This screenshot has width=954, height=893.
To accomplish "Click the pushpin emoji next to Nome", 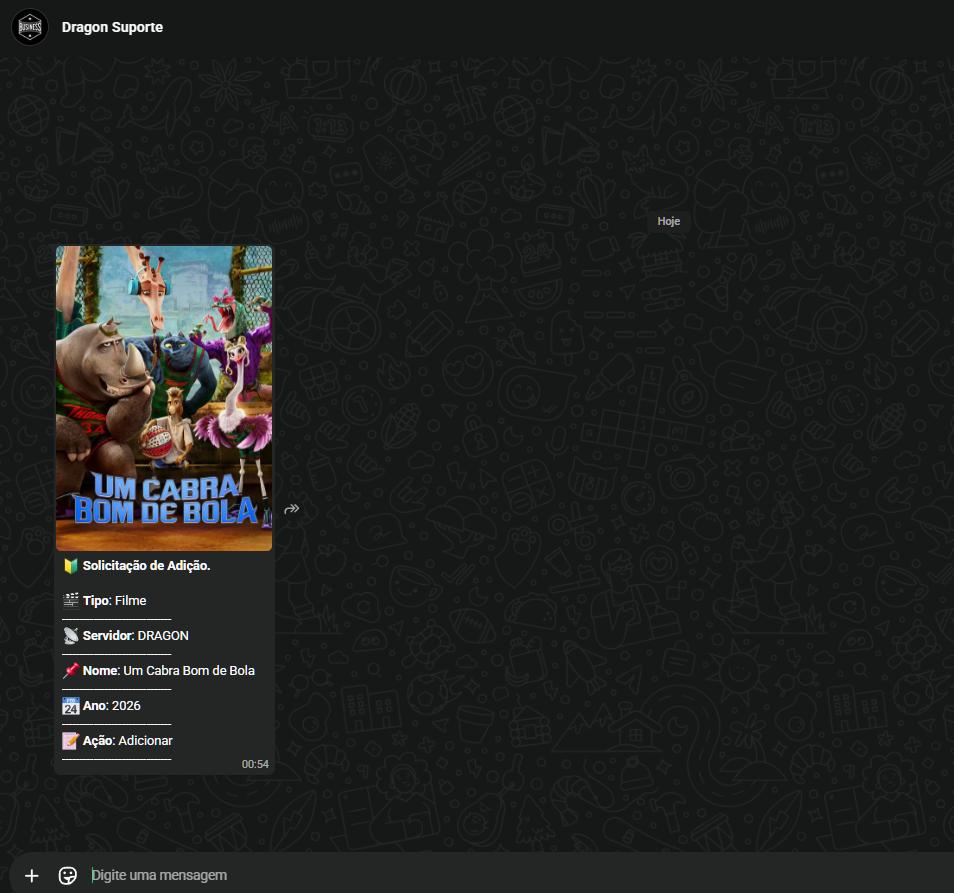I will pyautogui.click(x=71, y=671).
